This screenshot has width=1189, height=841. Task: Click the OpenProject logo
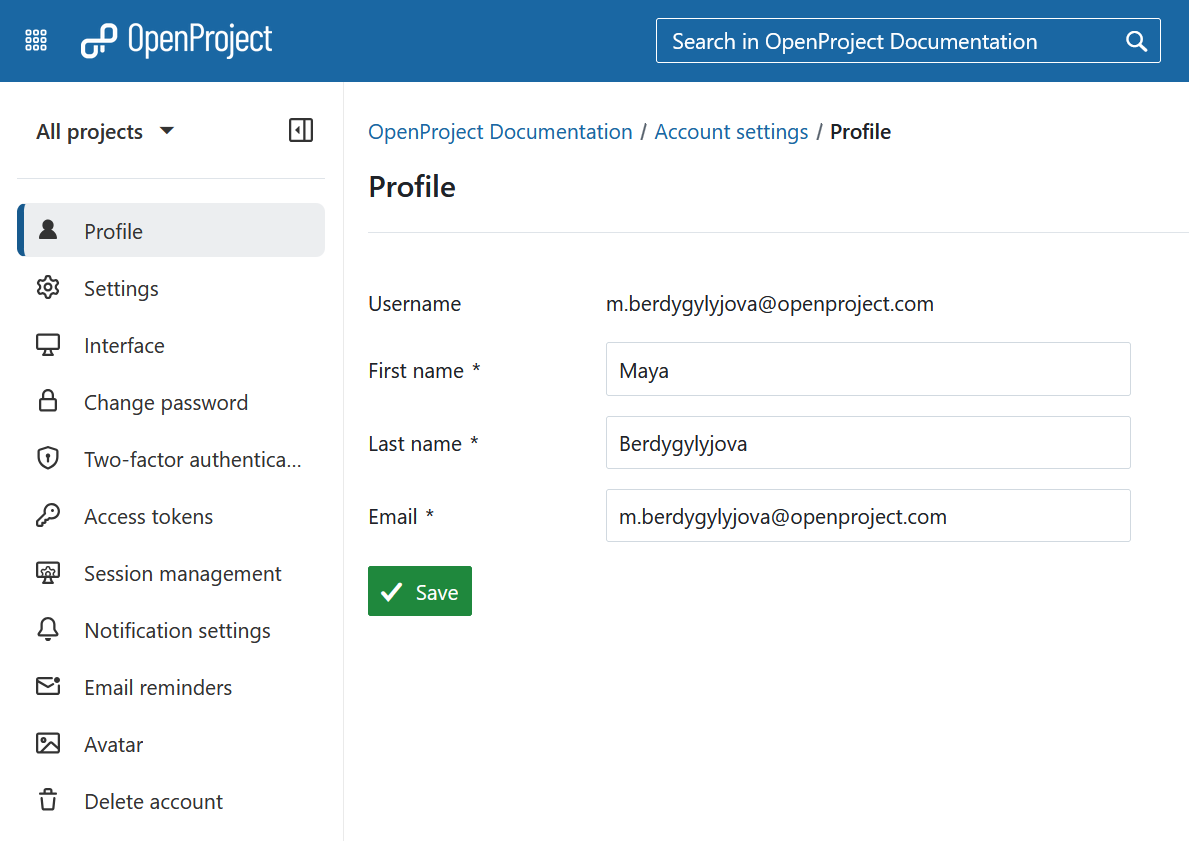(x=177, y=40)
